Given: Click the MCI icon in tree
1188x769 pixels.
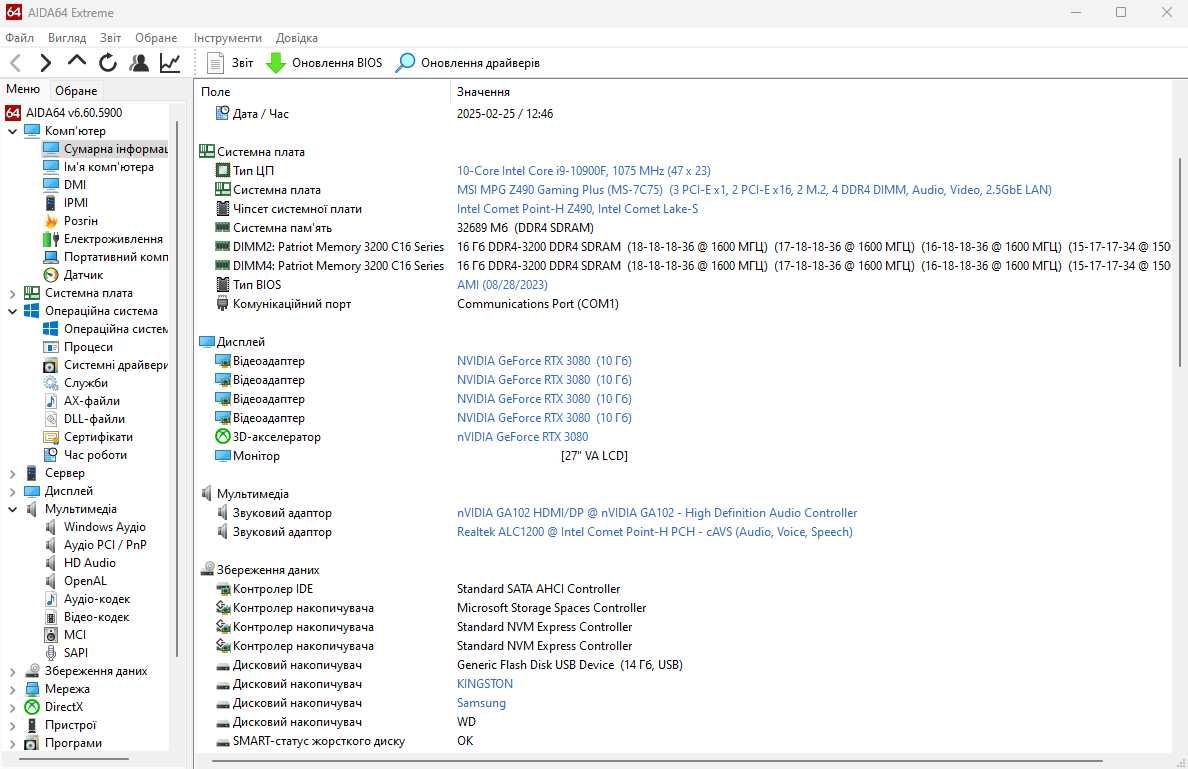Looking at the screenshot, I should (x=51, y=635).
